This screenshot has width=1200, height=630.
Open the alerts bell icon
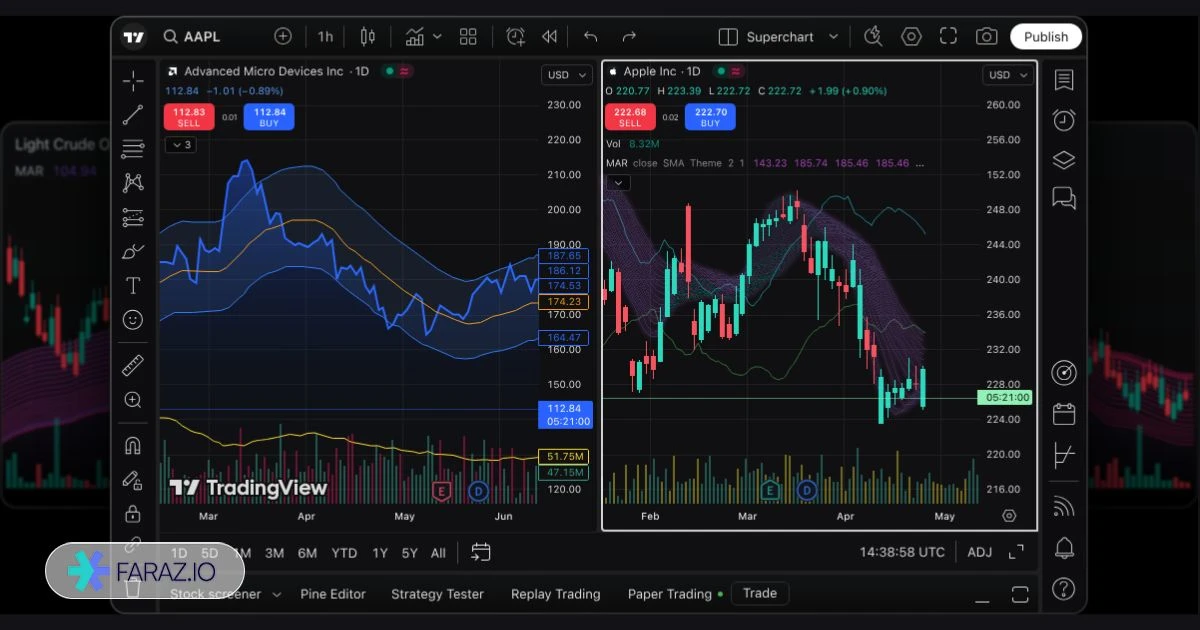point(1064,547)
